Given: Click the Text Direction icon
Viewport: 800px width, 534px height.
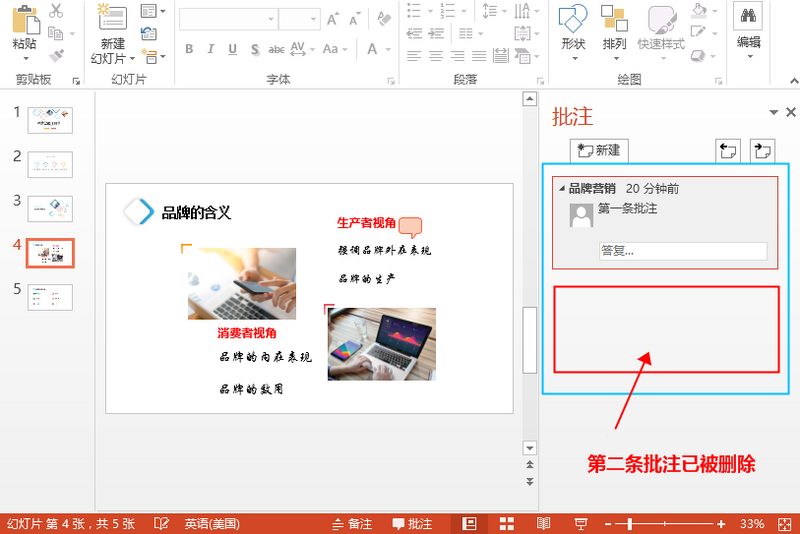Looking at the screenshot, I should pos(522,10).
